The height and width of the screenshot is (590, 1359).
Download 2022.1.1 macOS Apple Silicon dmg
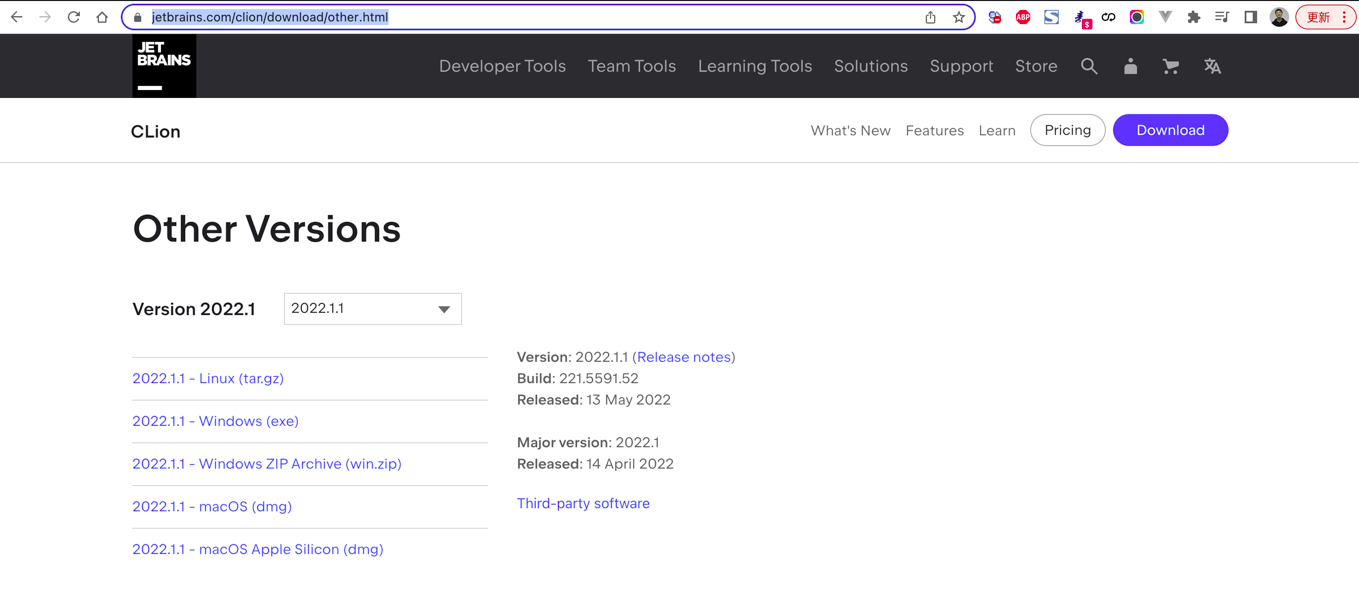[258, 549]
